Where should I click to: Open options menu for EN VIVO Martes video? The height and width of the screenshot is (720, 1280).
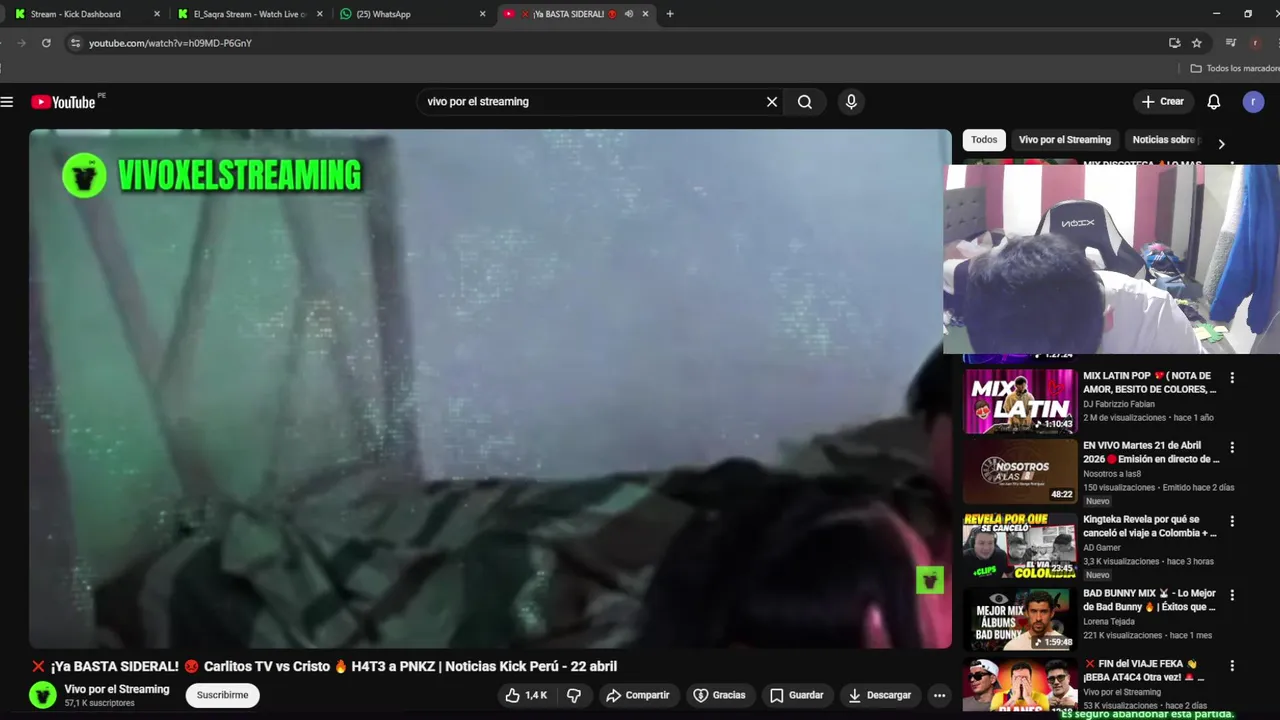pyautogui.click(x=1232, y=447)
